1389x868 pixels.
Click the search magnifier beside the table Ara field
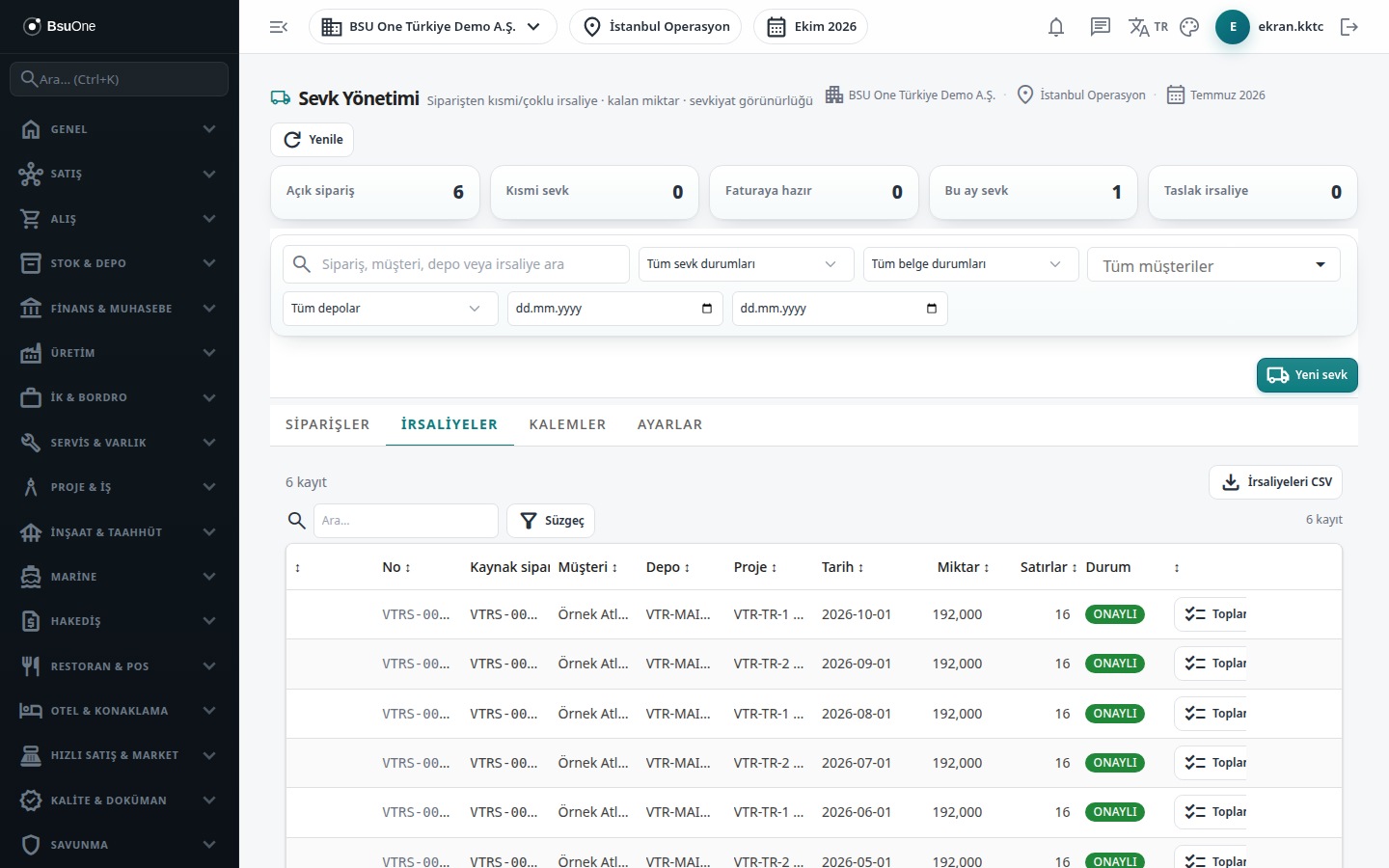(x=297, y=521)
